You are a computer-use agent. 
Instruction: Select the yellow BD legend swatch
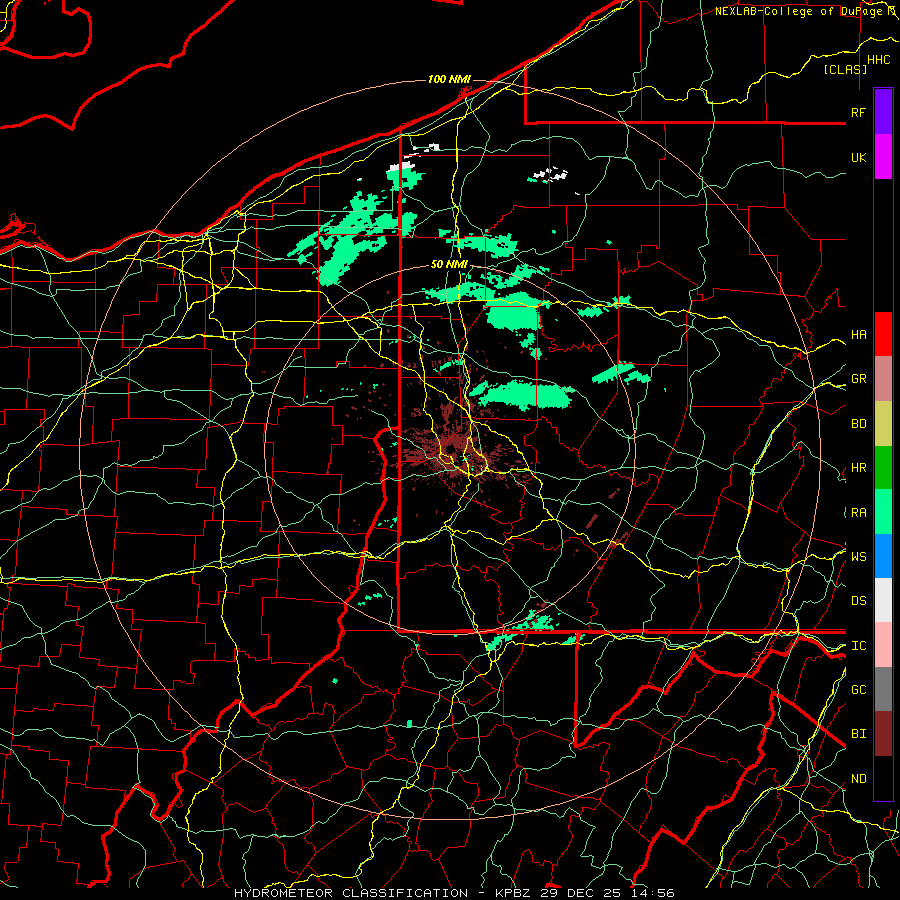coord(883,424)
